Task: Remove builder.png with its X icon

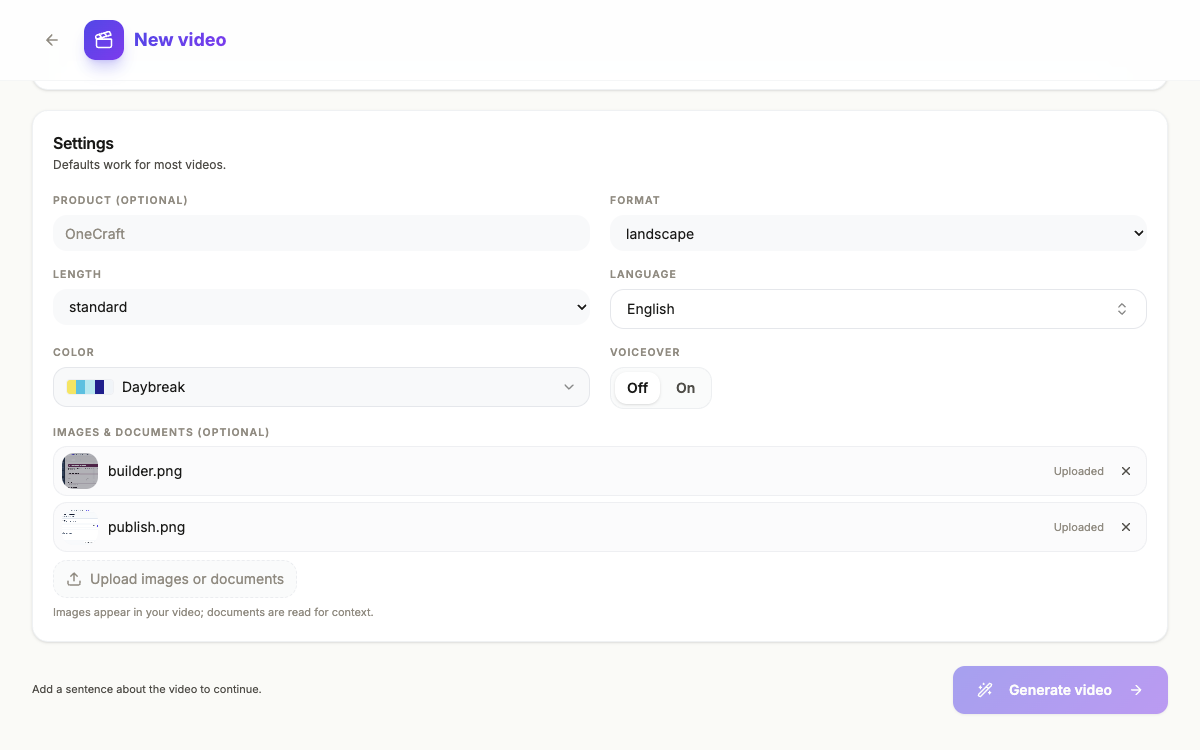Action: point(1126,471)
